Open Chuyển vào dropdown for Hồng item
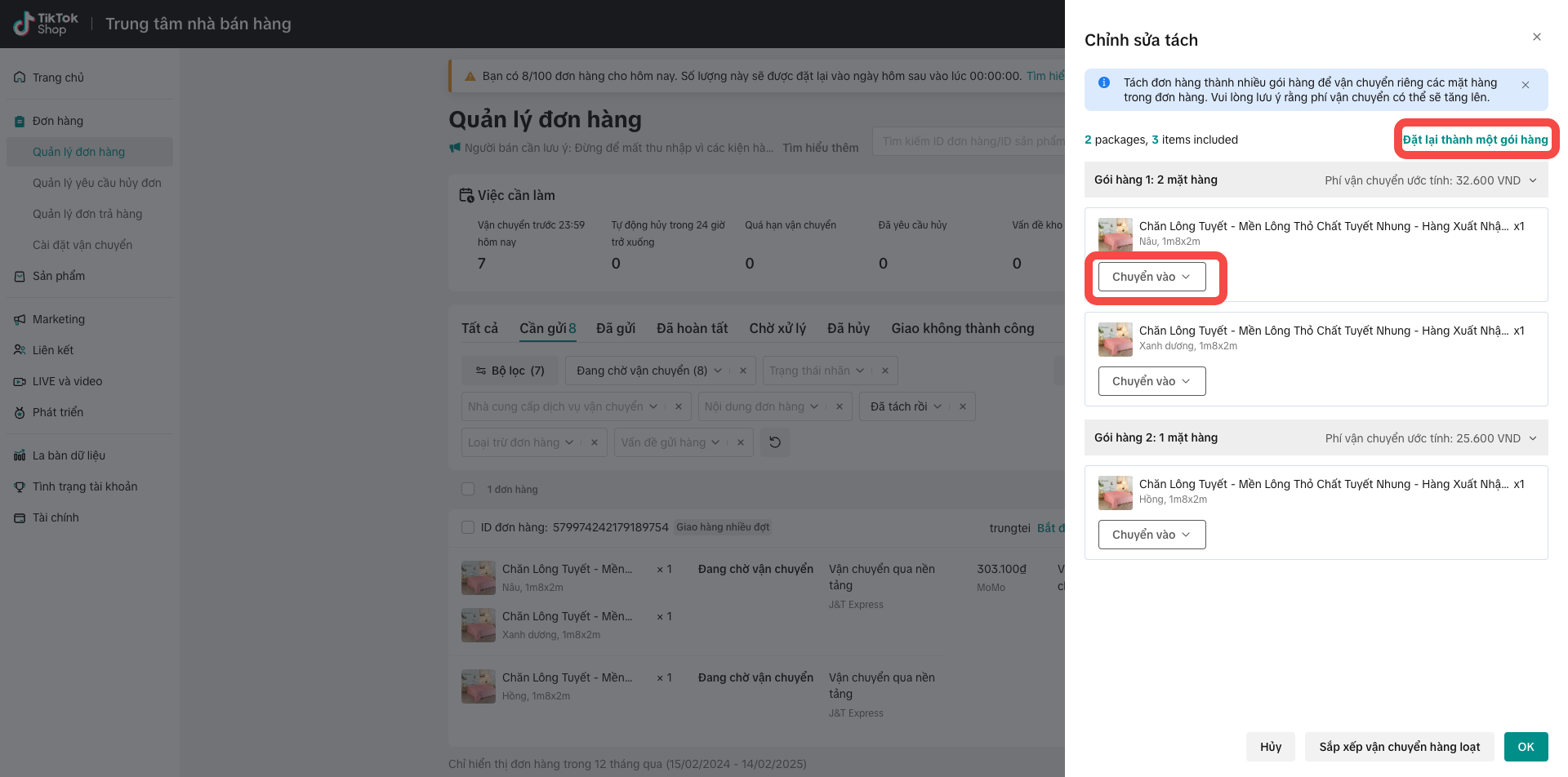 [1151, 535]
